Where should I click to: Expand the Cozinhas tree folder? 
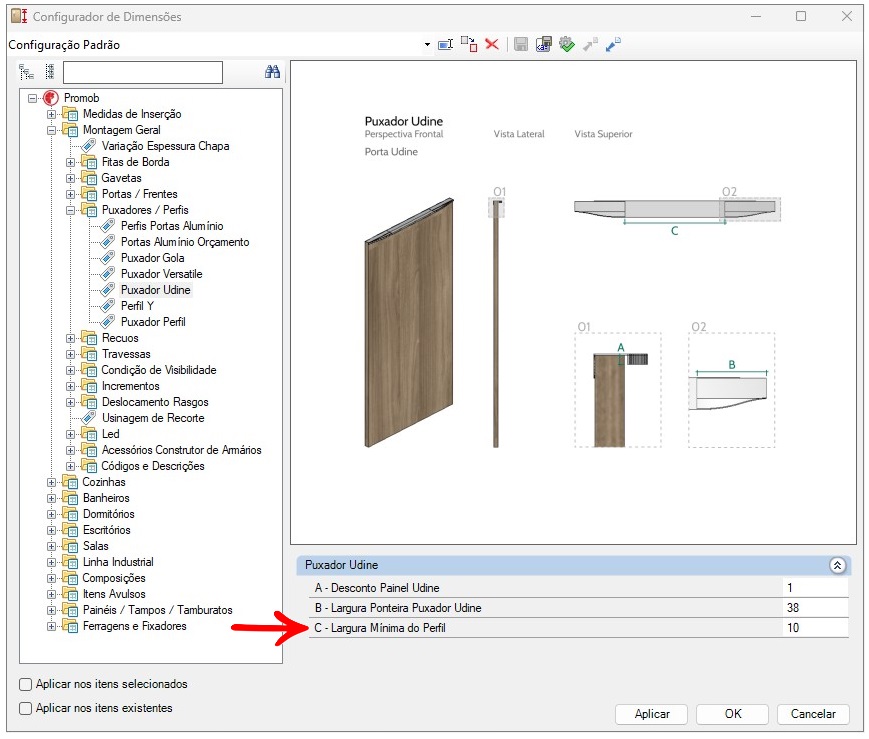coord(52,482)
